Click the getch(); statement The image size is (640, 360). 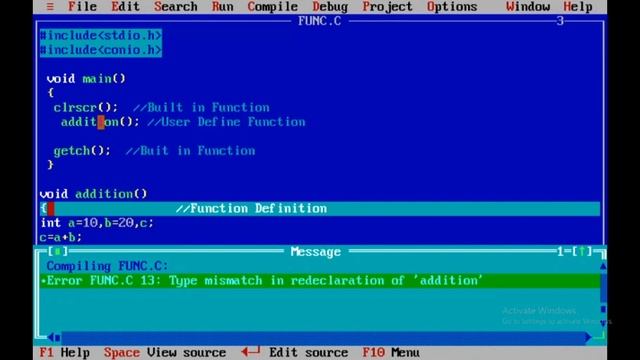coord(82,151)
